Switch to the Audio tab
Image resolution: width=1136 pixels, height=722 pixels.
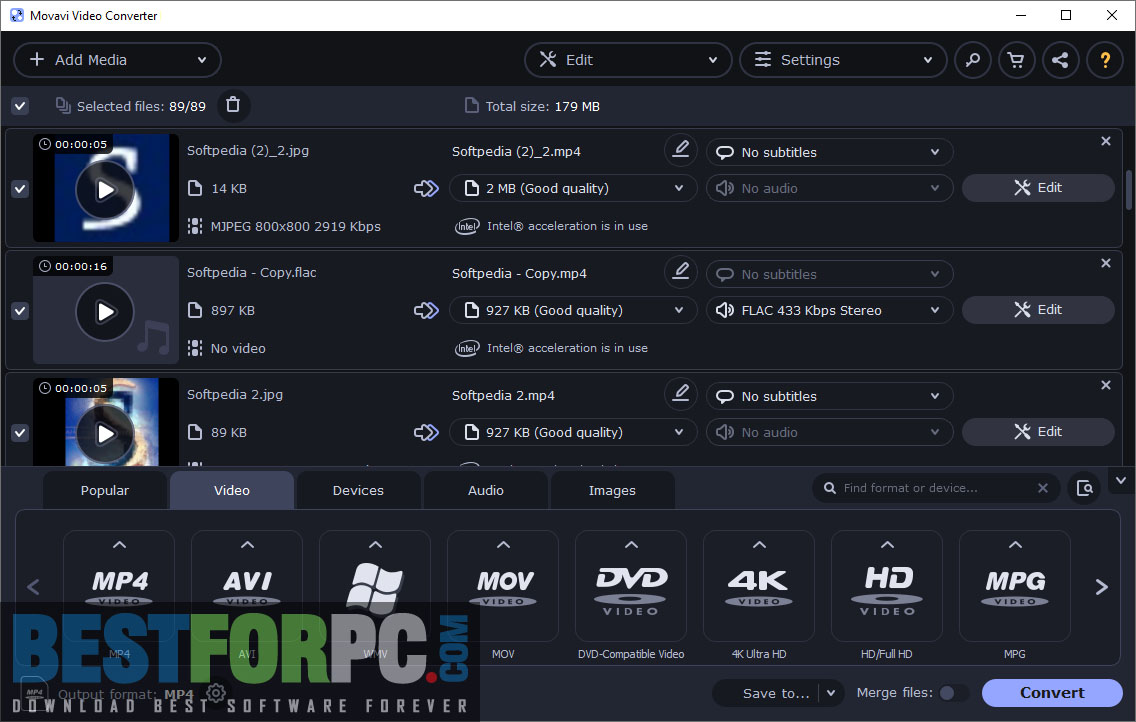click(485, 490)
